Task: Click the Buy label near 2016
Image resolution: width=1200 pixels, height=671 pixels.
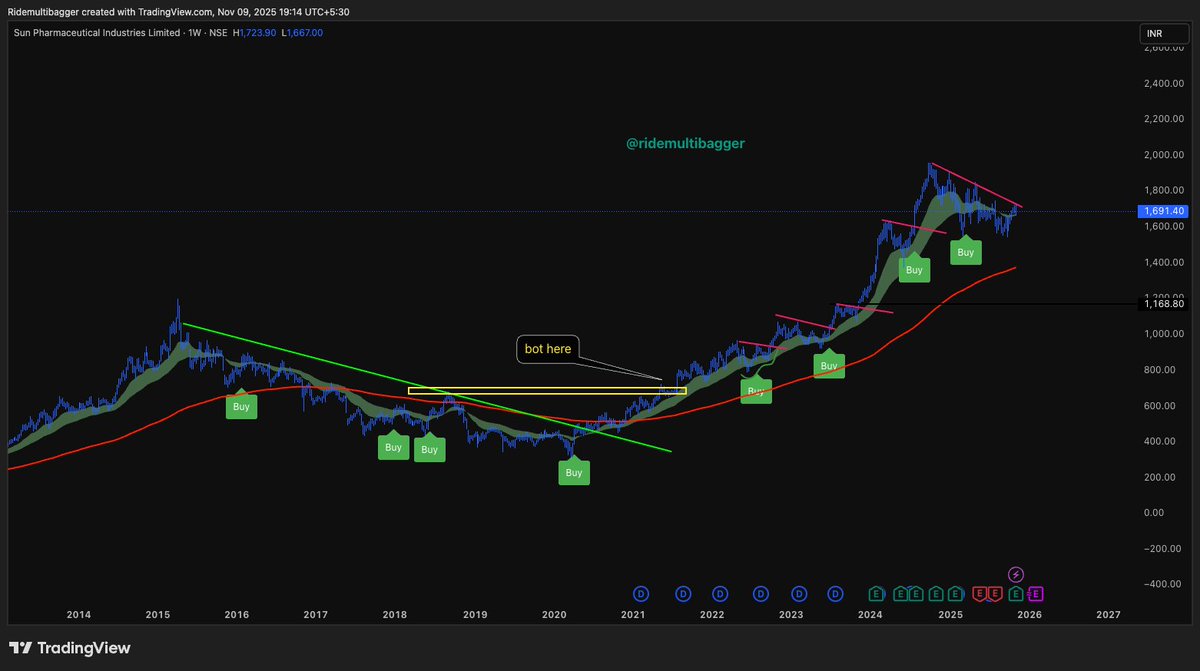Action: click(241, 406)
